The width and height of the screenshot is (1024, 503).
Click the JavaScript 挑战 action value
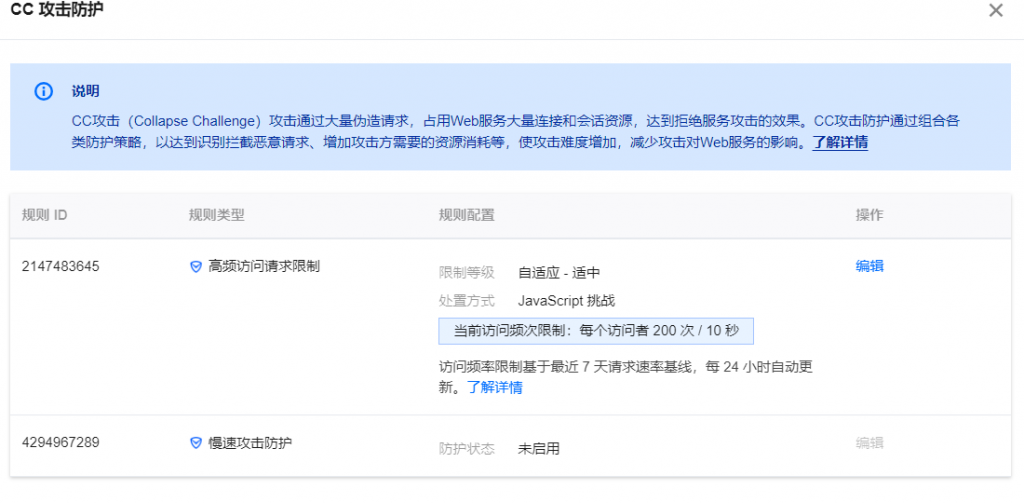(567, 300)
